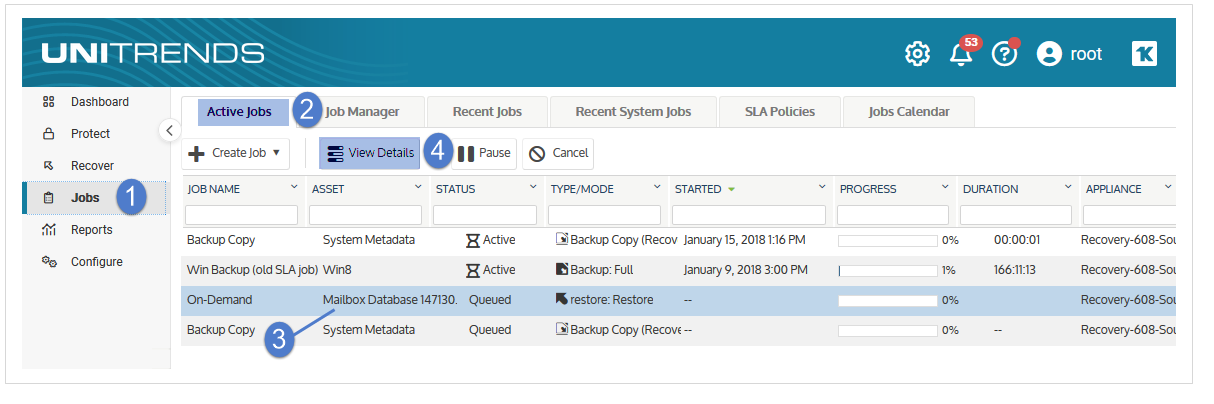Screen dimensions: 1214x404
Task: Click the Reports chart icon in sidebar
Action: (x=48, y=230)
